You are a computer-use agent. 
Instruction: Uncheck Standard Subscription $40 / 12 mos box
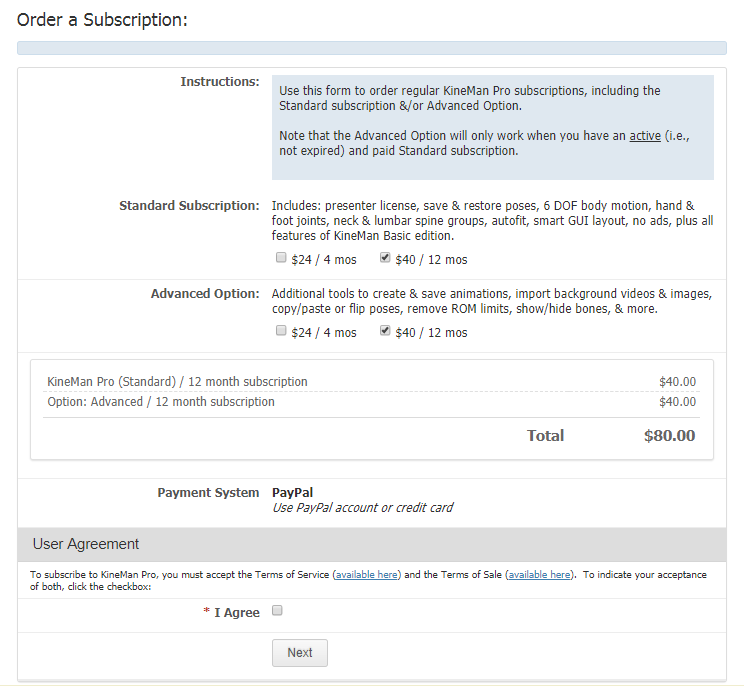click(x=385, y=258)
